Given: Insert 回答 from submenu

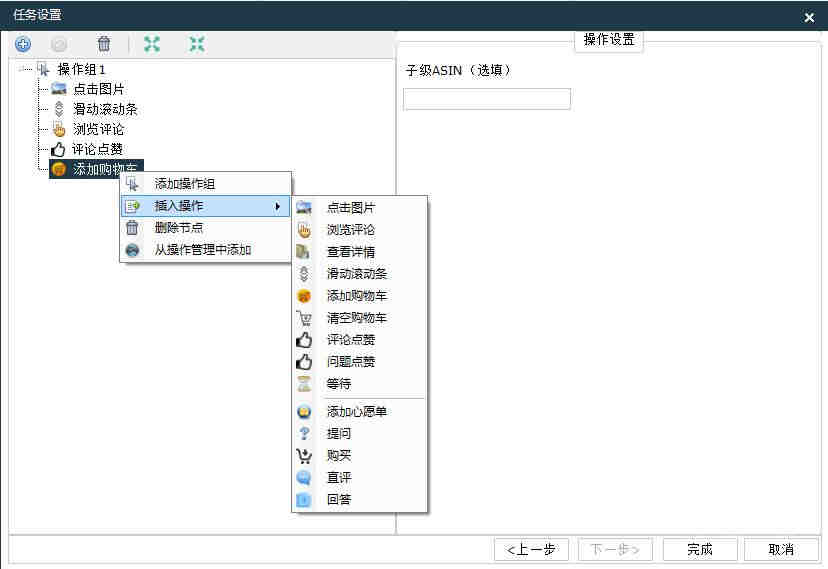Looking at the screenshot, I should [359, 499].
